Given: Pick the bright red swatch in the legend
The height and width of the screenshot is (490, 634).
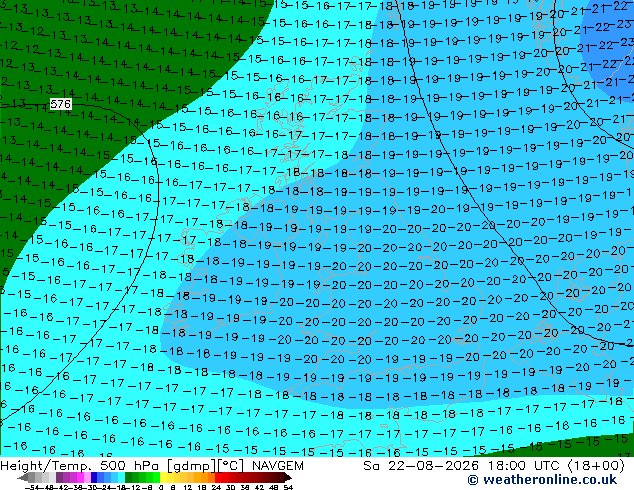Looking at the screenshot, I should [x=218, y=478].
